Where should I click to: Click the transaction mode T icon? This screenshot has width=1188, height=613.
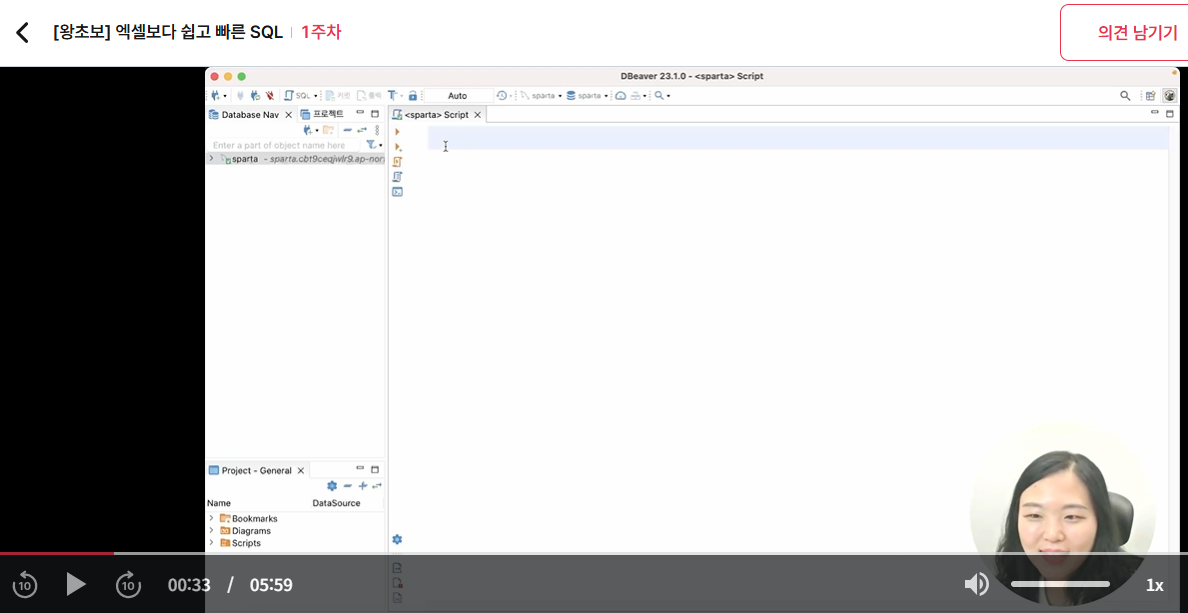click(x=392, y=95)
